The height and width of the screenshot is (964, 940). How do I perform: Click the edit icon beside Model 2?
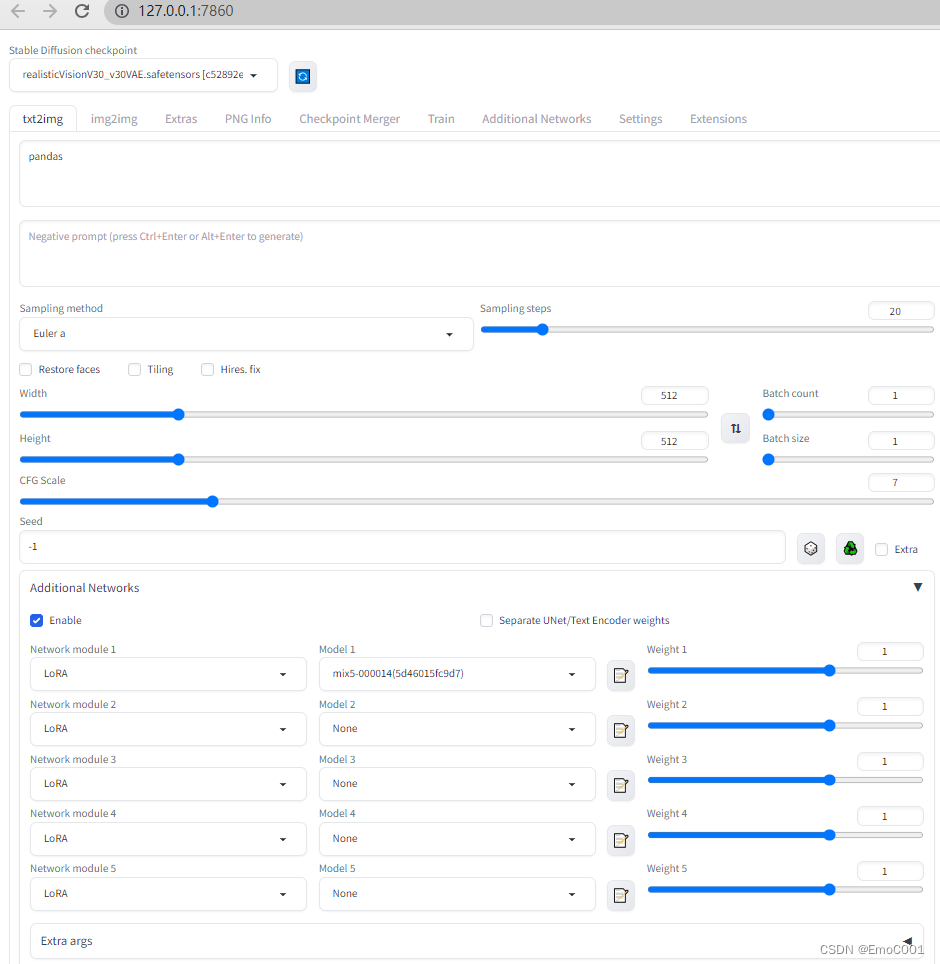pyautogui.click(x=620, y=730)
